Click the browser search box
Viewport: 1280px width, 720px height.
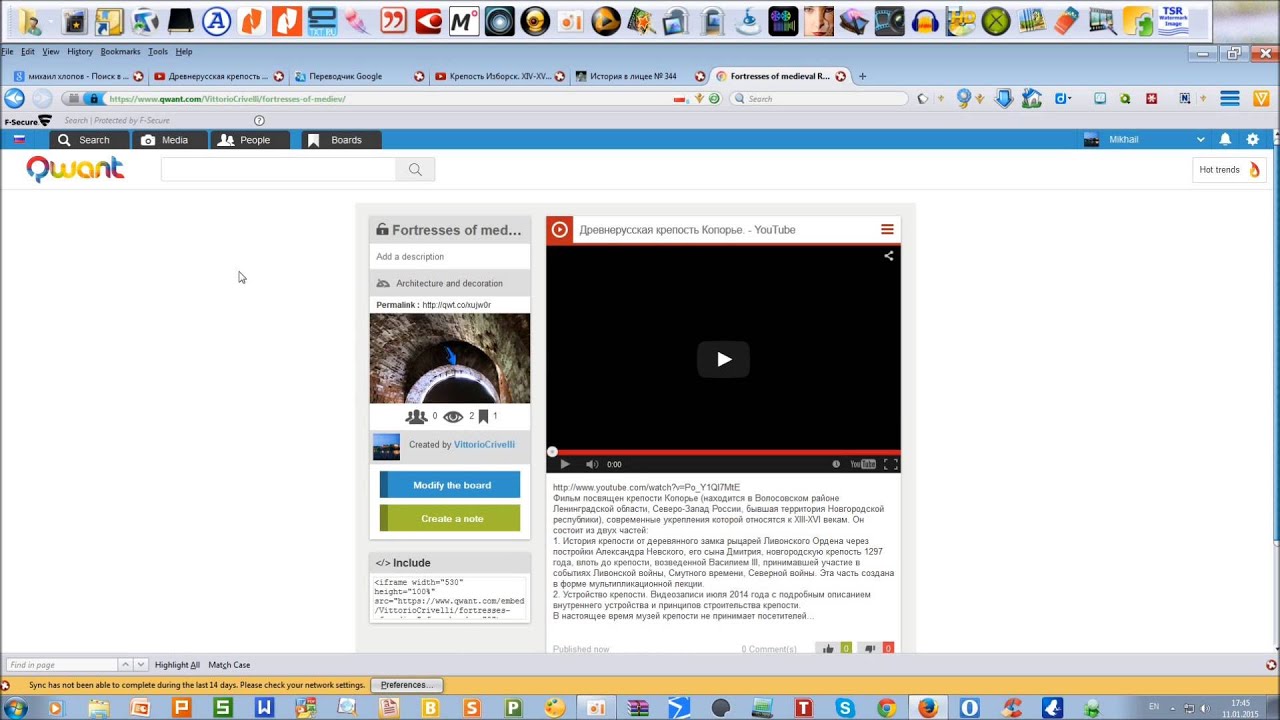pyautogui.click(x=820, y=99)
